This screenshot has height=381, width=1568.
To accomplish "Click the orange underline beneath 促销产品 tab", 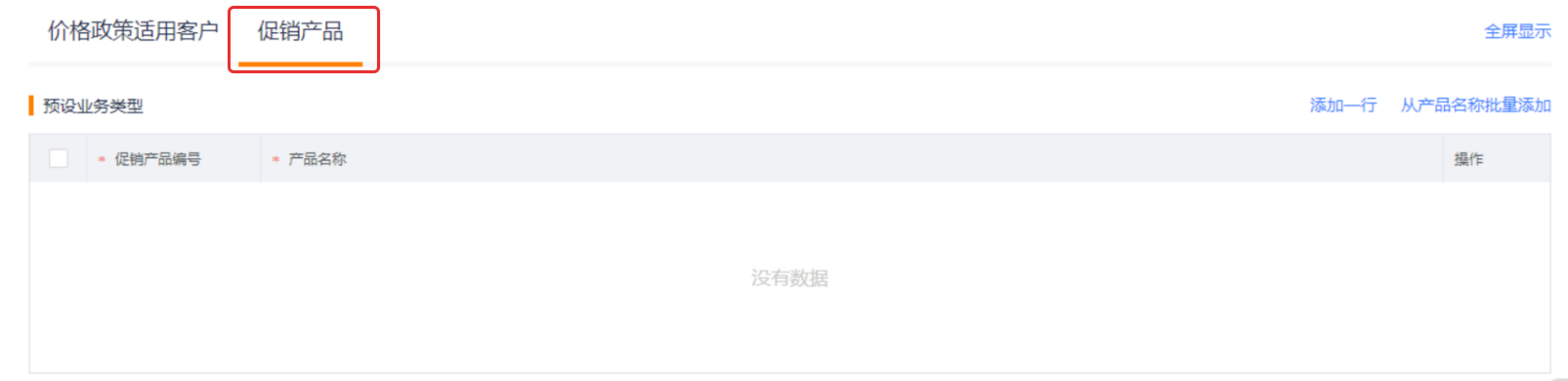I will tap(300, 64).
